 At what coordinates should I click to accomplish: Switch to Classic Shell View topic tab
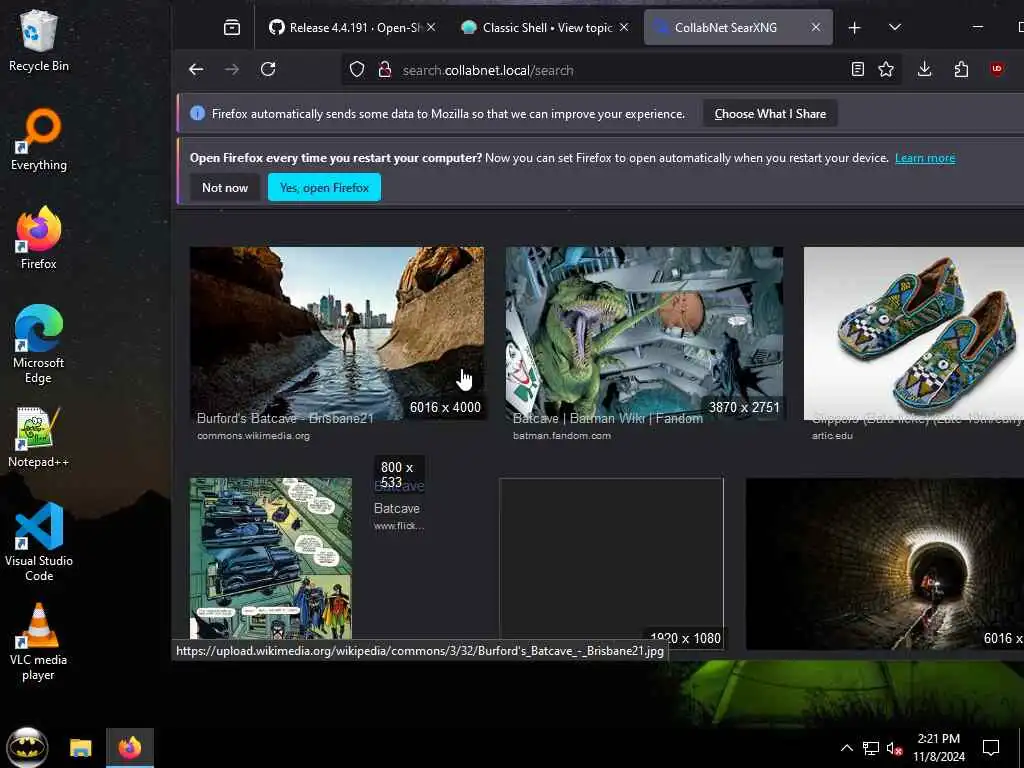[x=538, y=27]
